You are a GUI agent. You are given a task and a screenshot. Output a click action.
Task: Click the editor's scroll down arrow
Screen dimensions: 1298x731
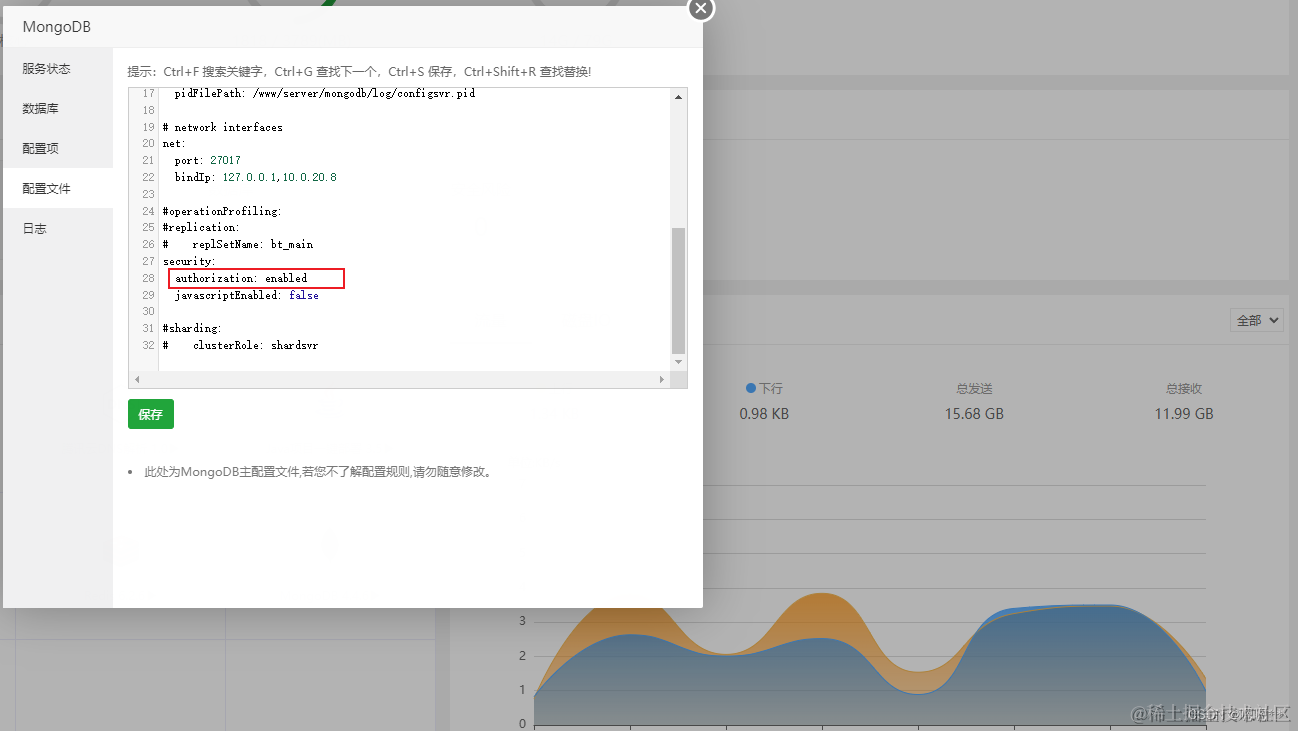tap(679, 362)
